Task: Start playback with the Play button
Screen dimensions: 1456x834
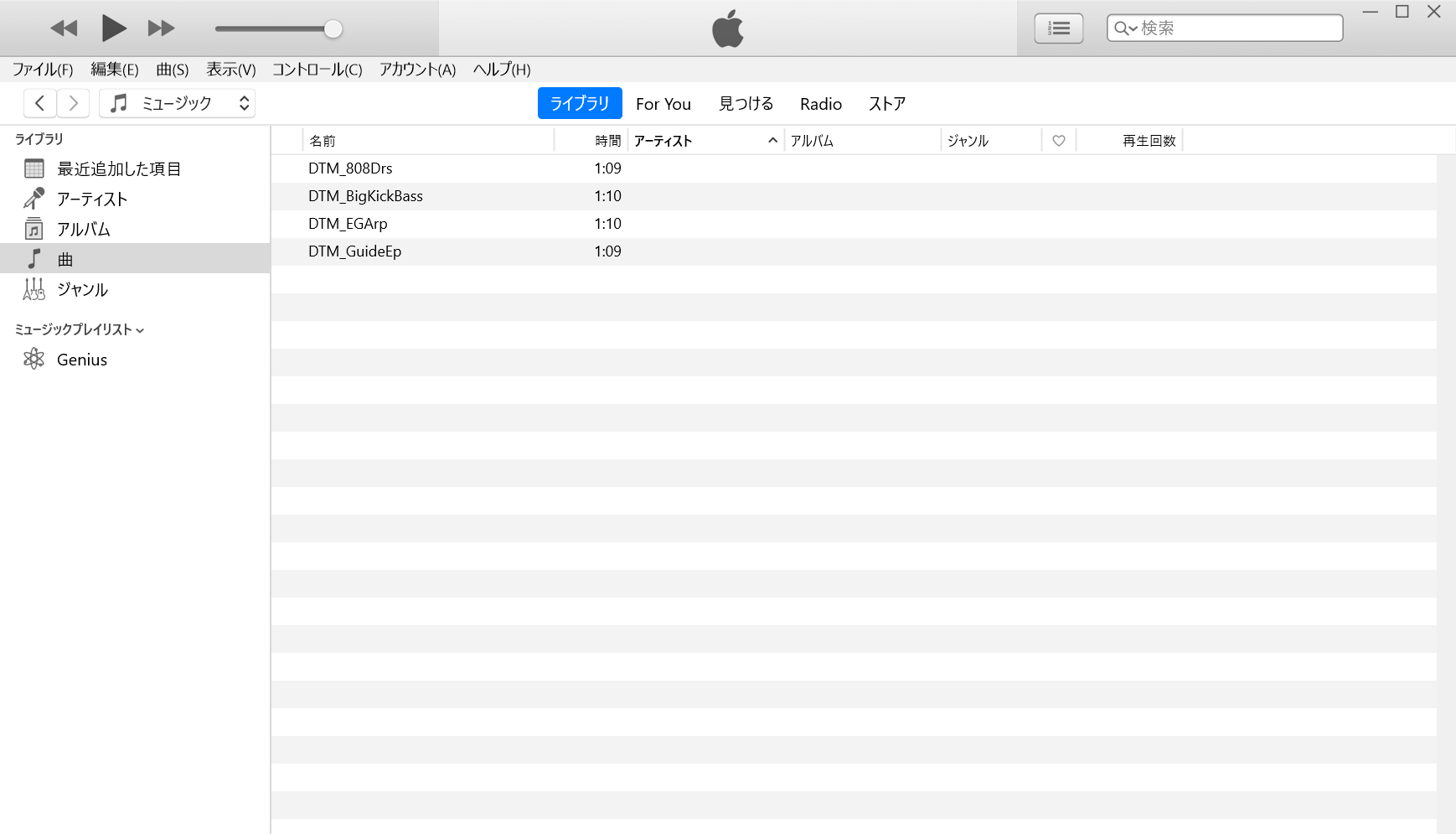Action: click(x=113, y=28)
